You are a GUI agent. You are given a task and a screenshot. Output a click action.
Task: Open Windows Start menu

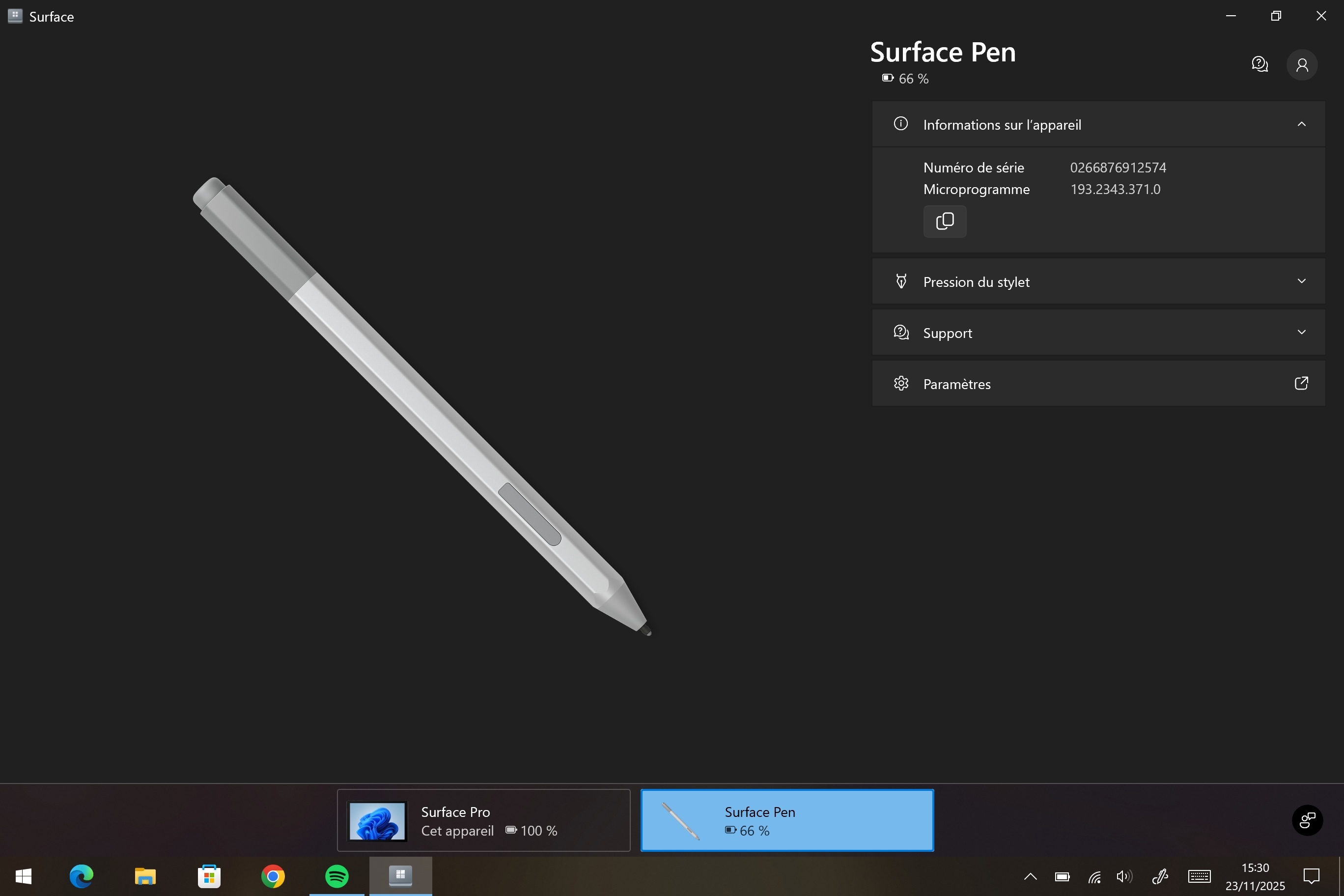tap(24, 875)
